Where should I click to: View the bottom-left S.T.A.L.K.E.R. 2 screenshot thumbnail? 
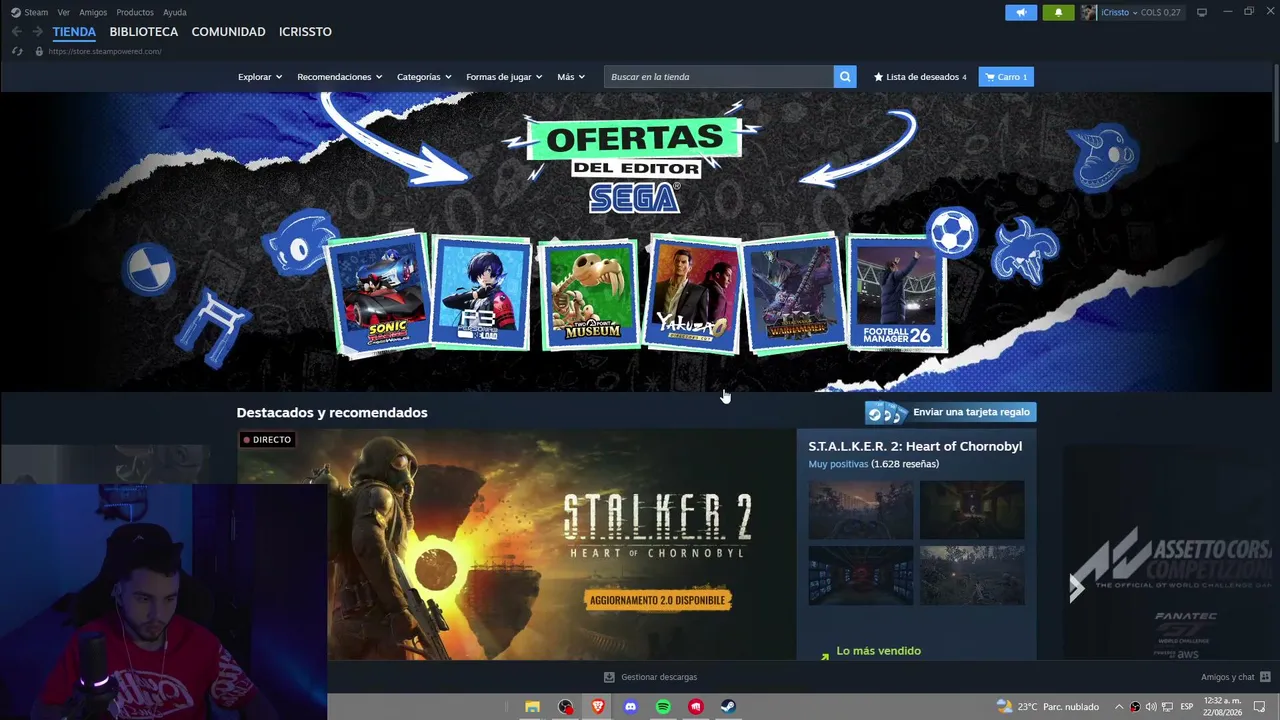pos(861,575)
